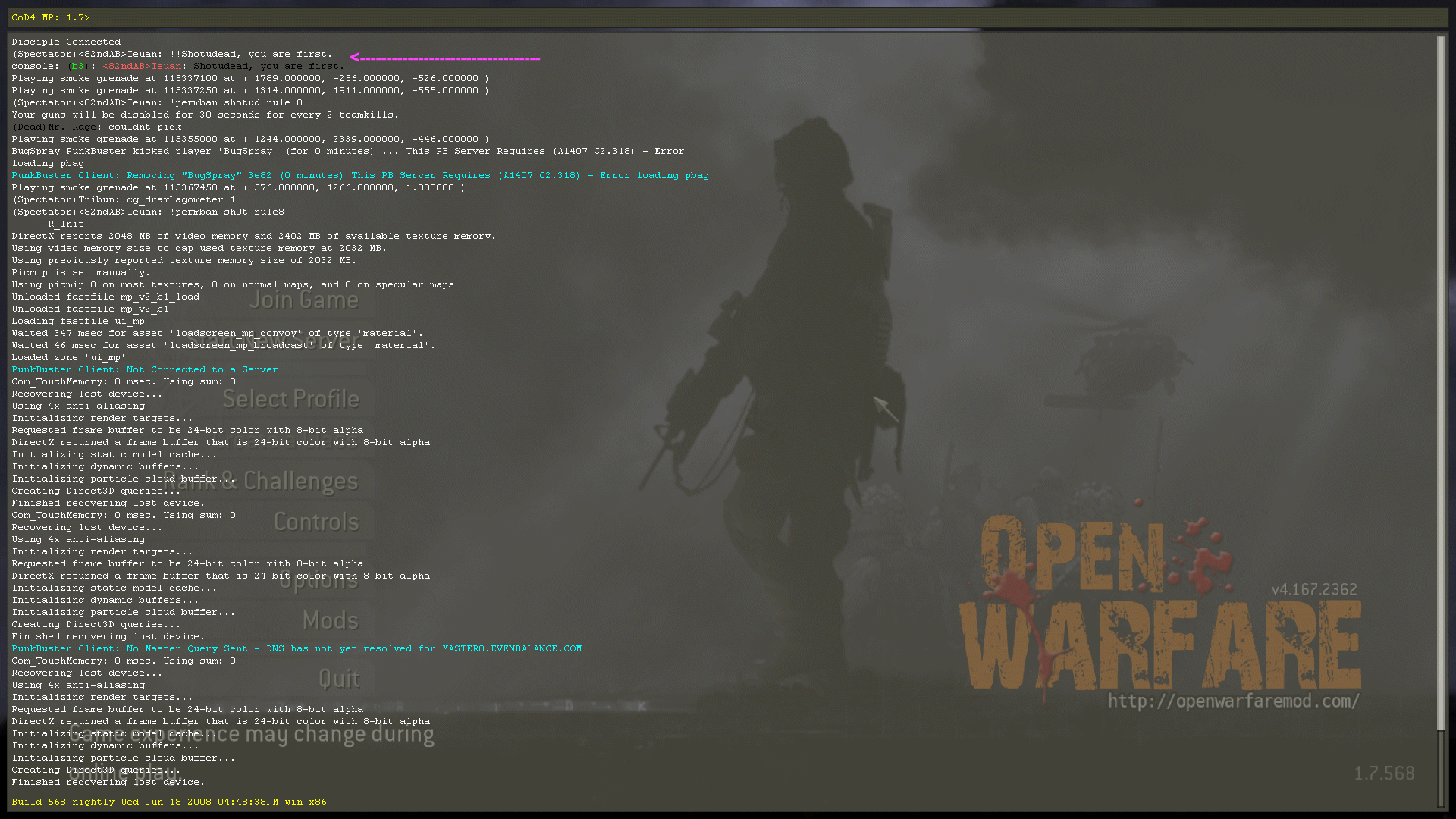
Task: Click the v4.167.2362 version label
Action: 1314,589
